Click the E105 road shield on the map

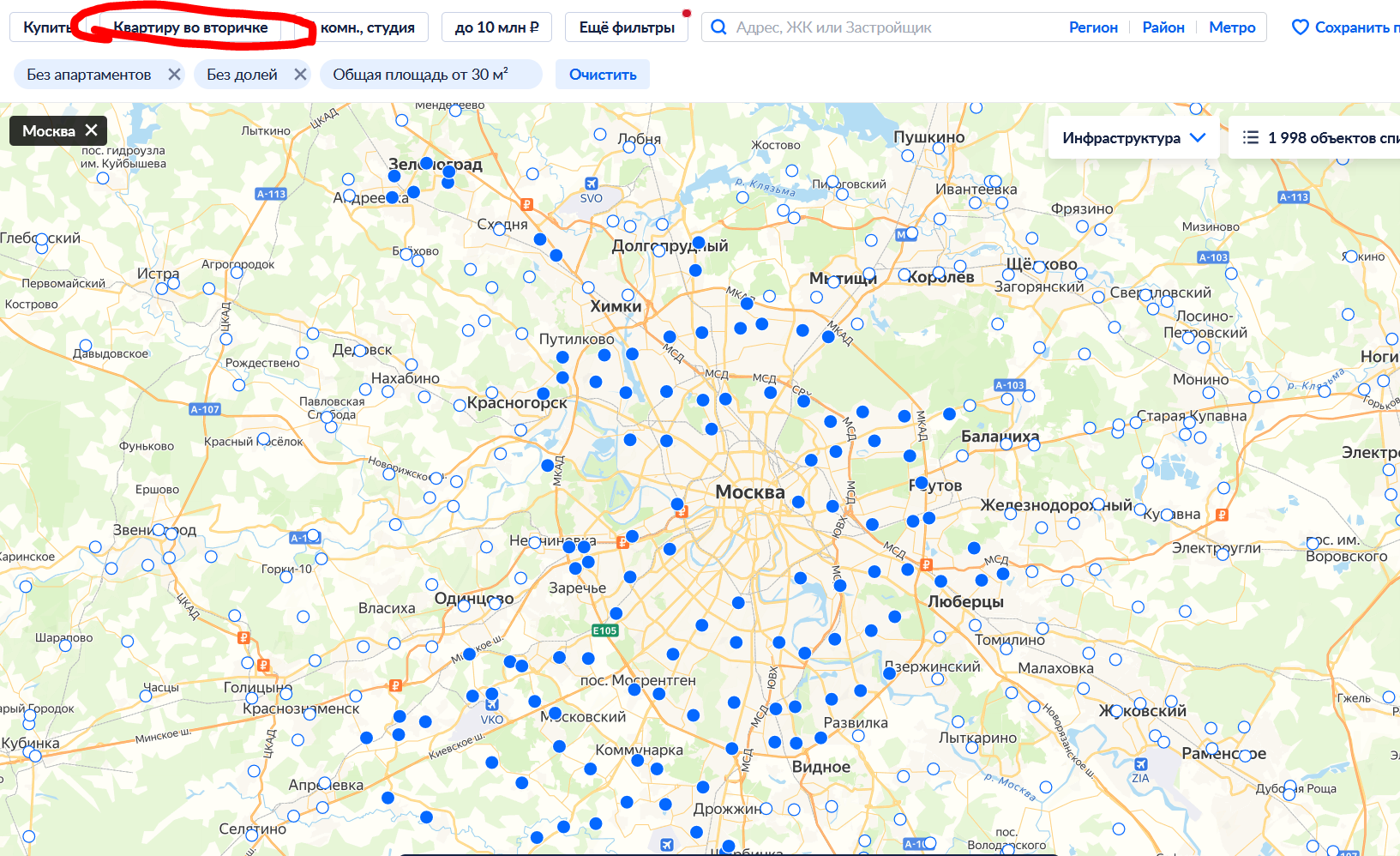point(605,630)
